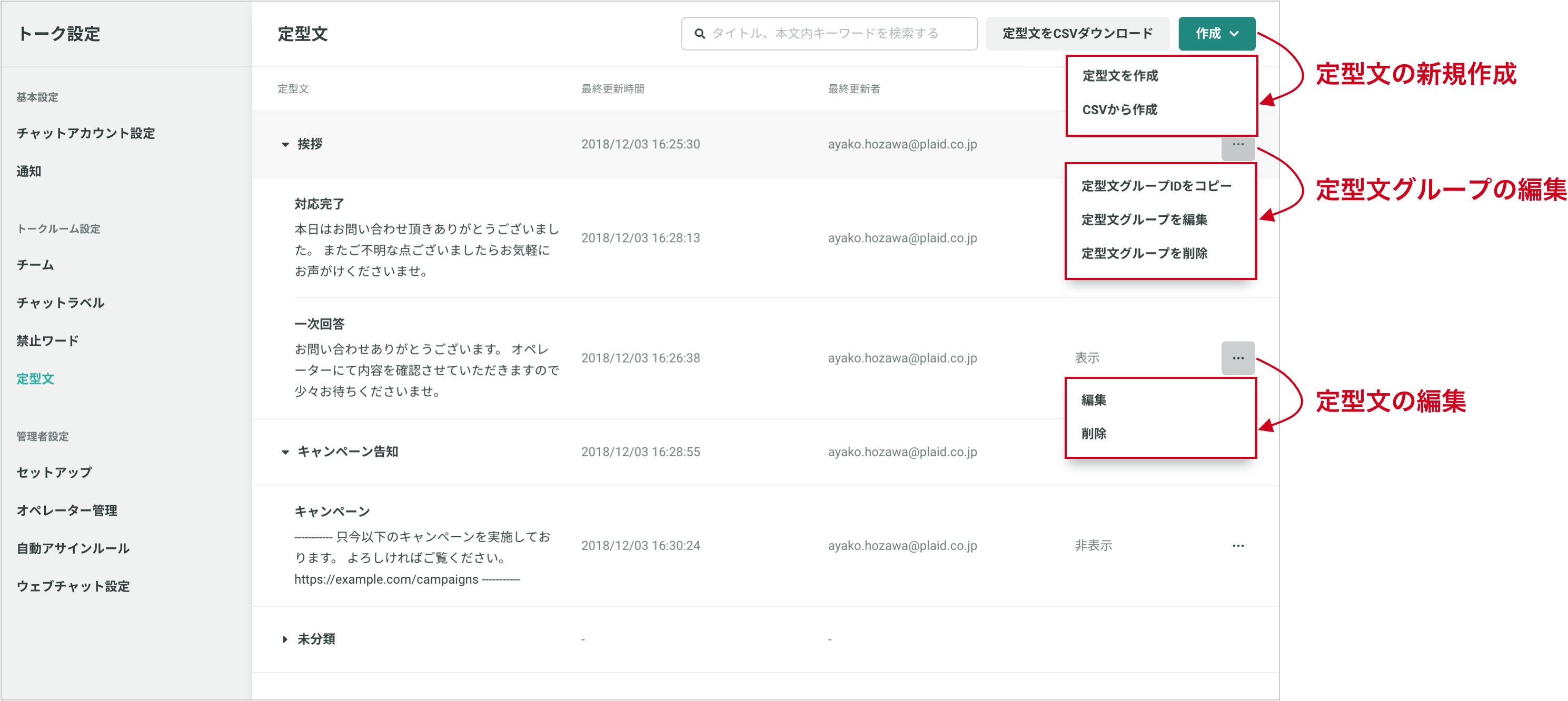Click the 挨拶 group name
Screen dimensions: 1568x701
coord(310,144)
